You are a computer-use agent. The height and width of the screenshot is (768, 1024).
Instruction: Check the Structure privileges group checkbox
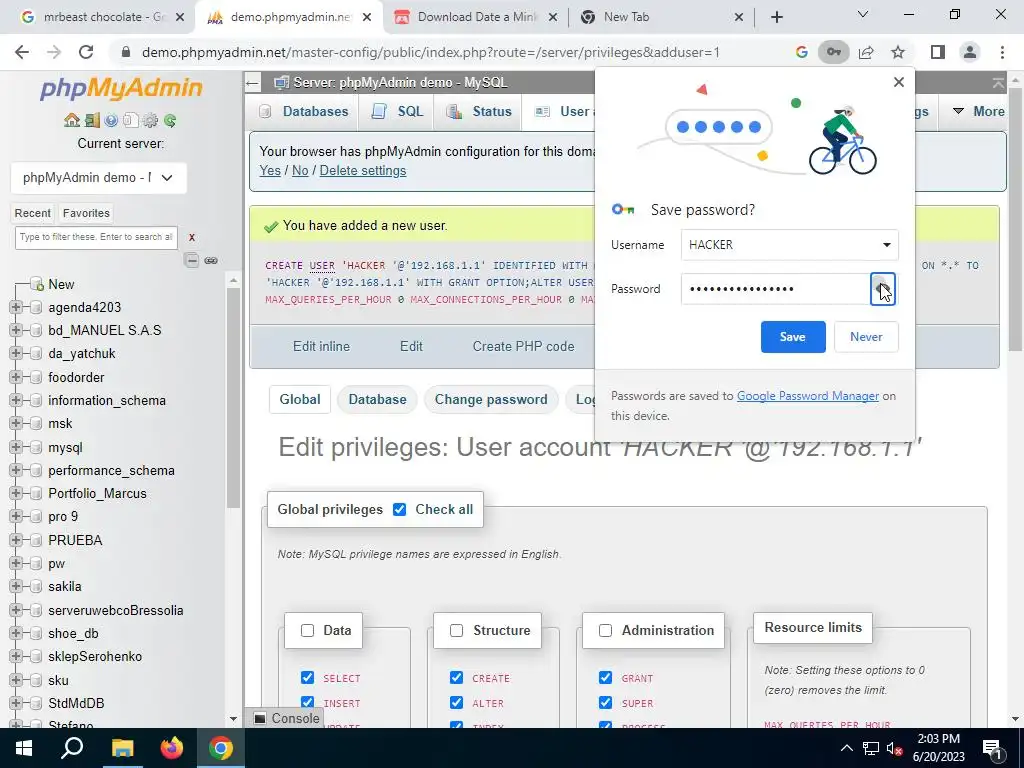click(456, 630)
